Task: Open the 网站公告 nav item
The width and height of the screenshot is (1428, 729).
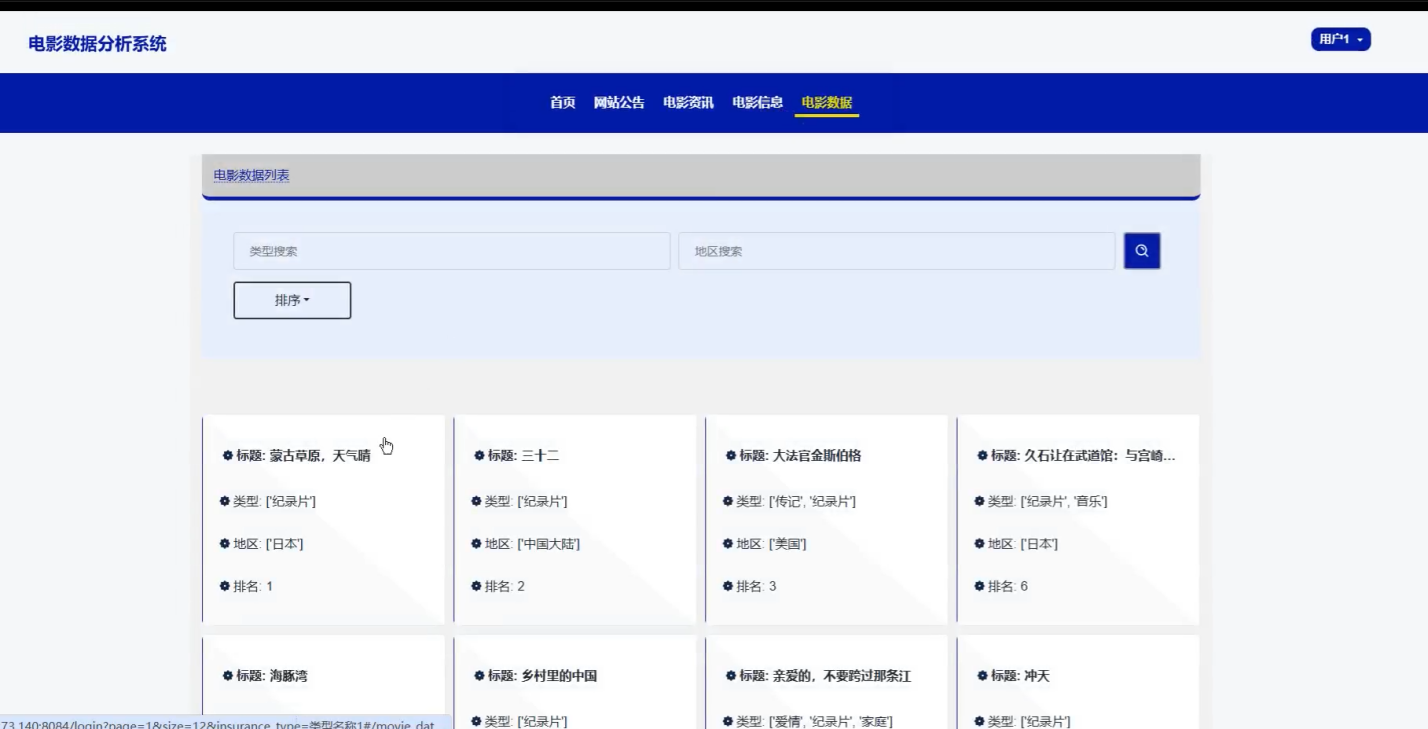Action: click(619, 102)
